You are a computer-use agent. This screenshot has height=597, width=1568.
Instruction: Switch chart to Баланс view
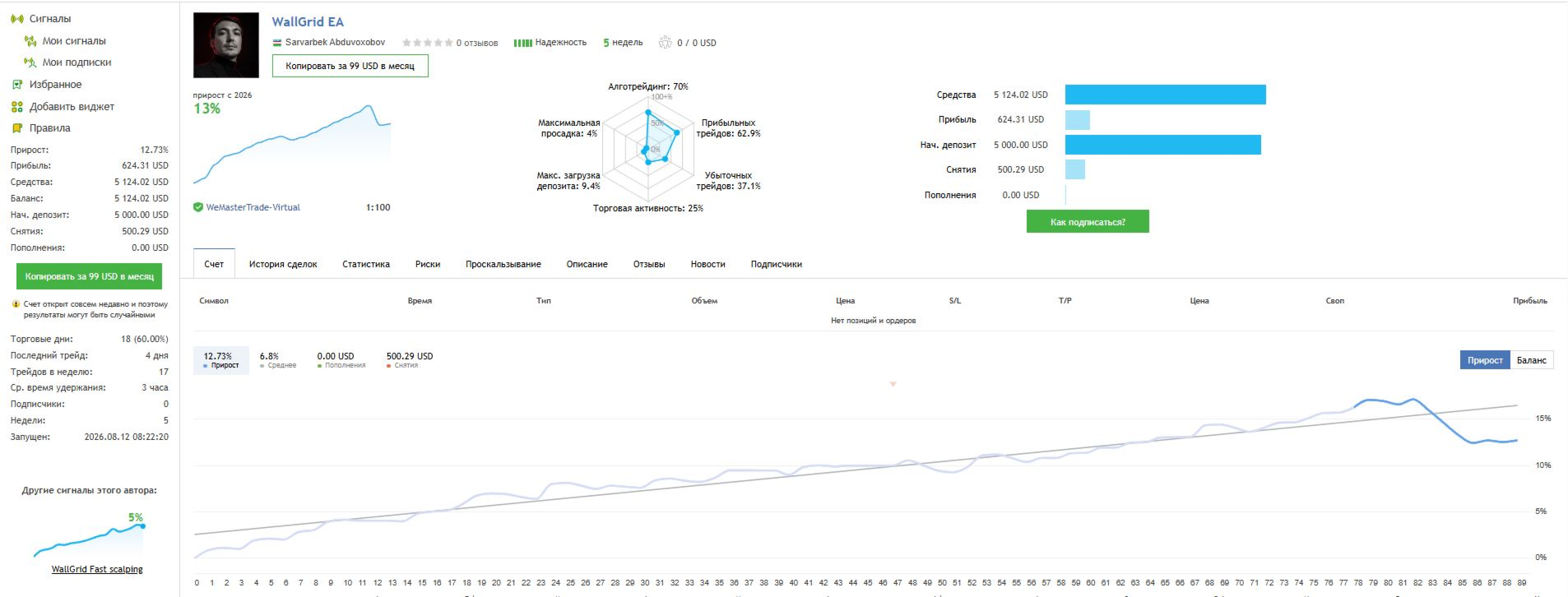click(x=1532, y=360)
